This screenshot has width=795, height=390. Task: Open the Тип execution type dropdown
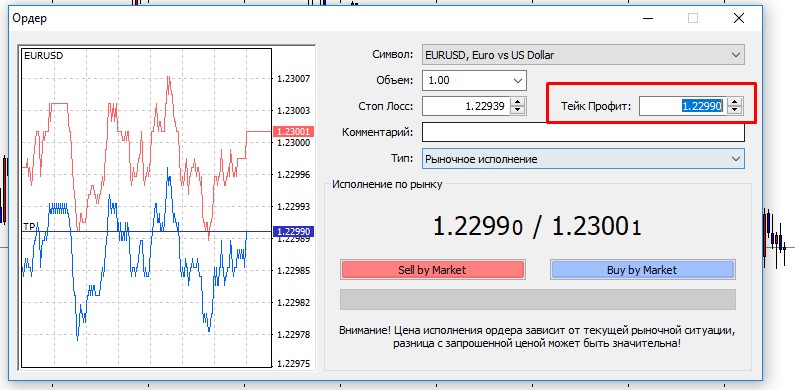pos(583,159)
